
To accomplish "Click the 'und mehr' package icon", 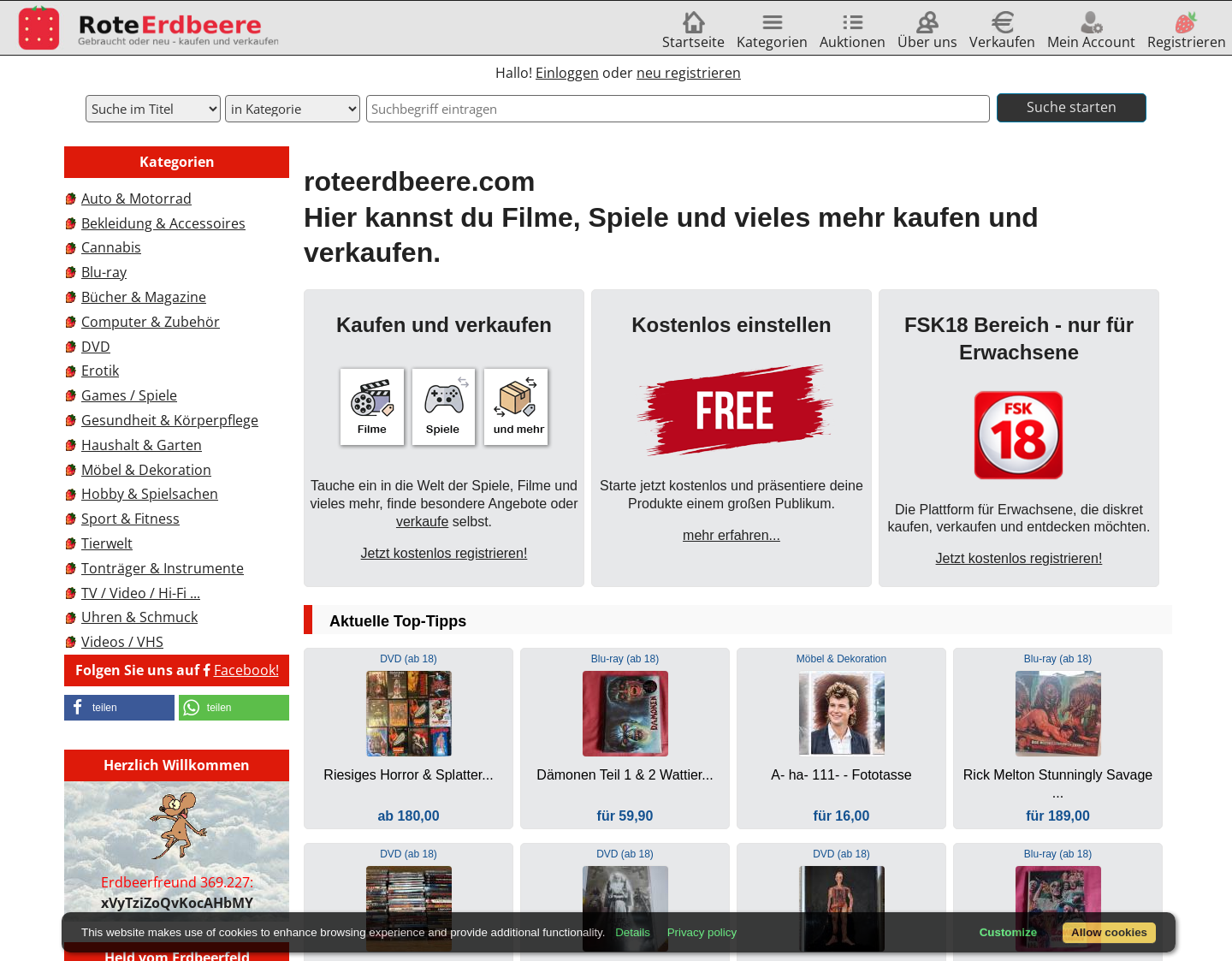I will tap(516, 406).
